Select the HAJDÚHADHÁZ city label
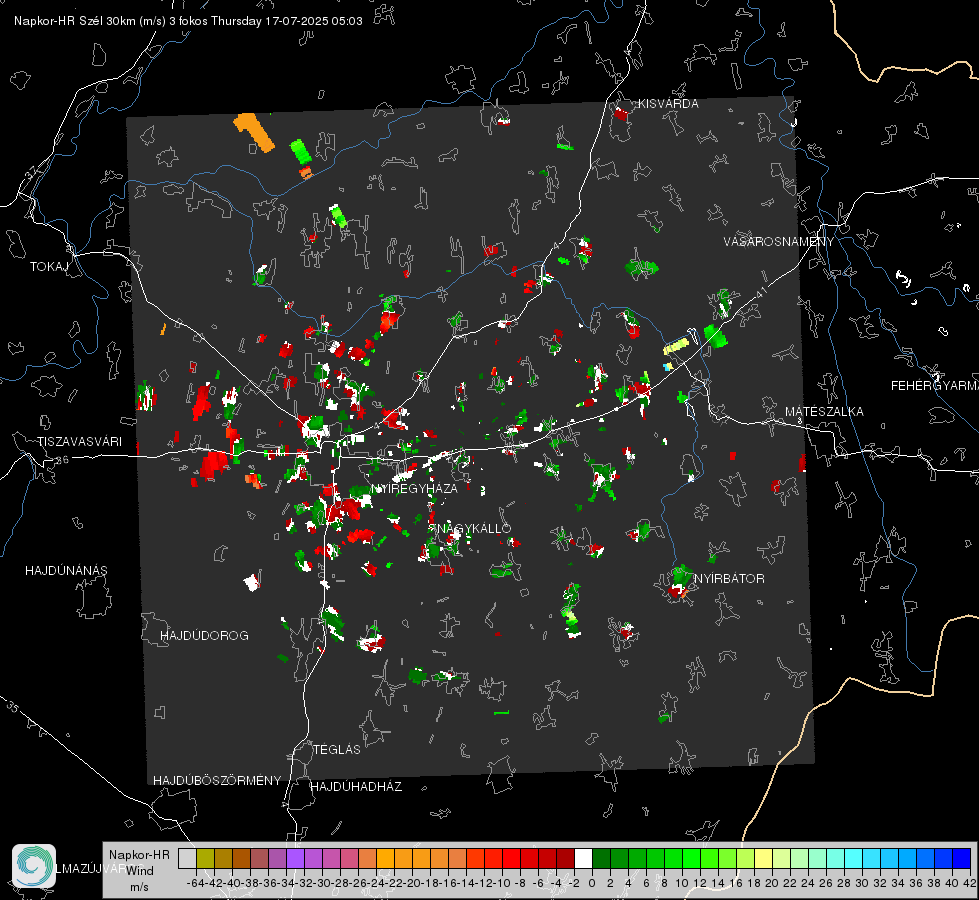 (356, 786)
